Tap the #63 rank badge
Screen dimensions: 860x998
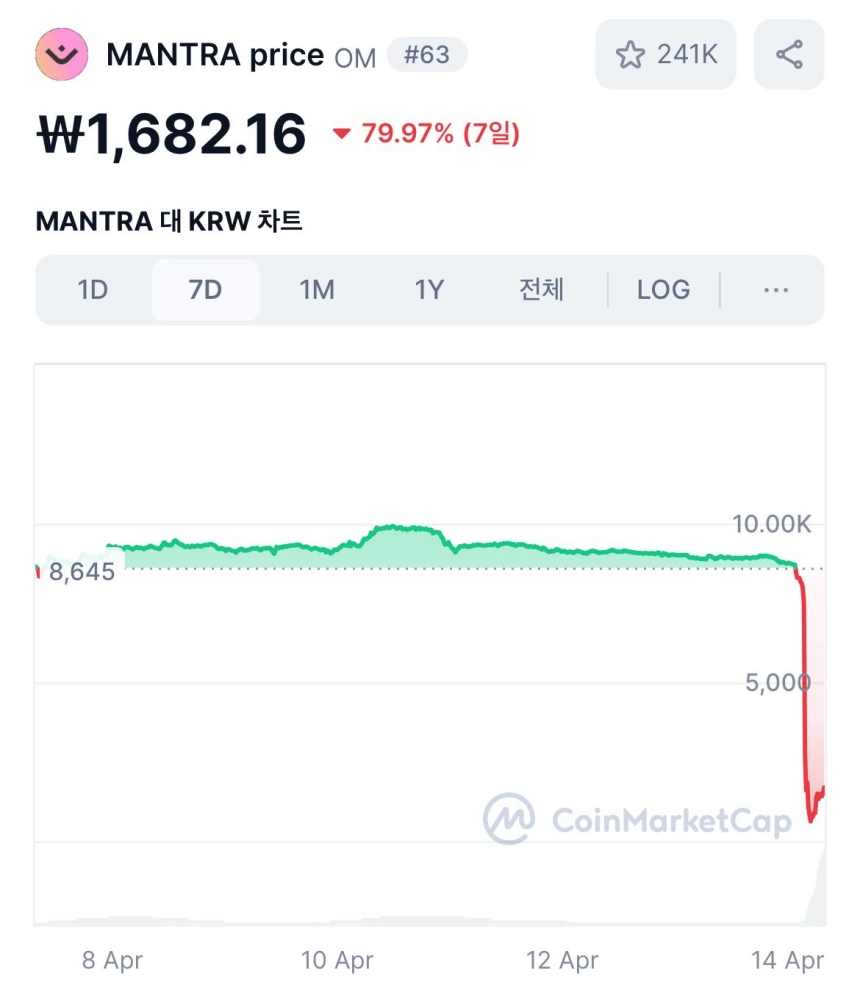(x=427, y=55)
